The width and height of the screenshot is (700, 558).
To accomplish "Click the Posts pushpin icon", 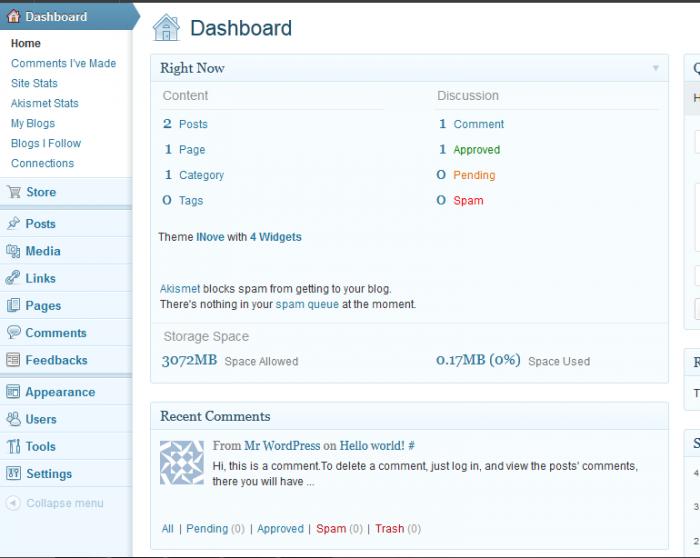I will (13, 223).
